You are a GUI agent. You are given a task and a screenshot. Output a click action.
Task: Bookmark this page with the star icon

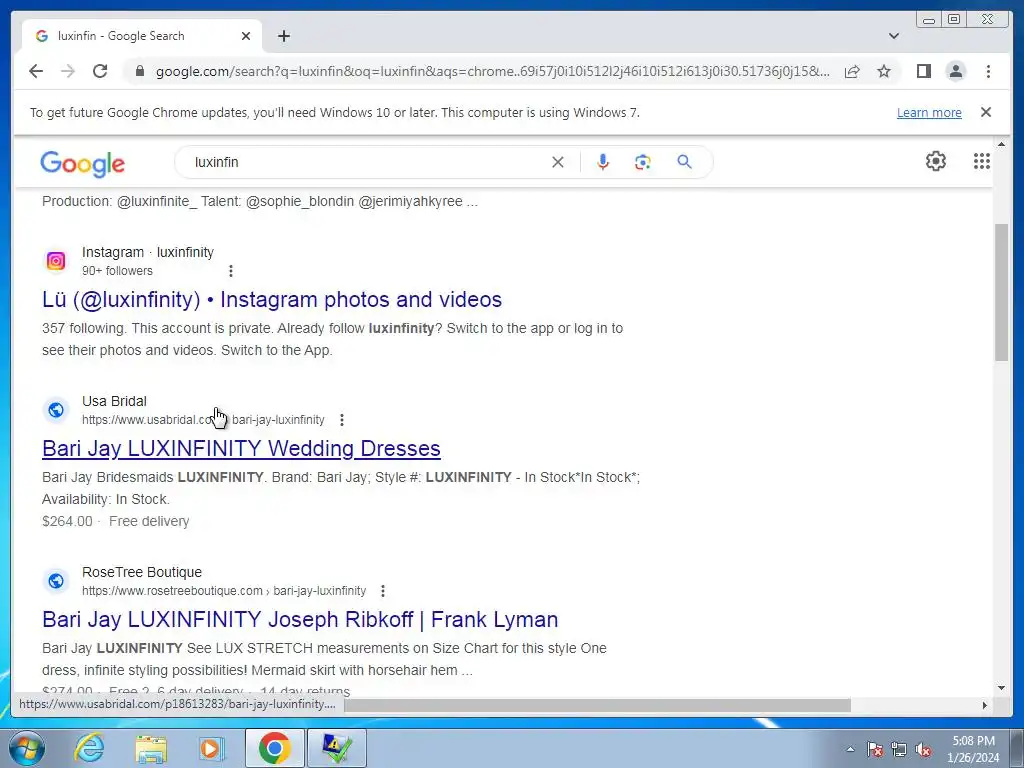point(884,71)
